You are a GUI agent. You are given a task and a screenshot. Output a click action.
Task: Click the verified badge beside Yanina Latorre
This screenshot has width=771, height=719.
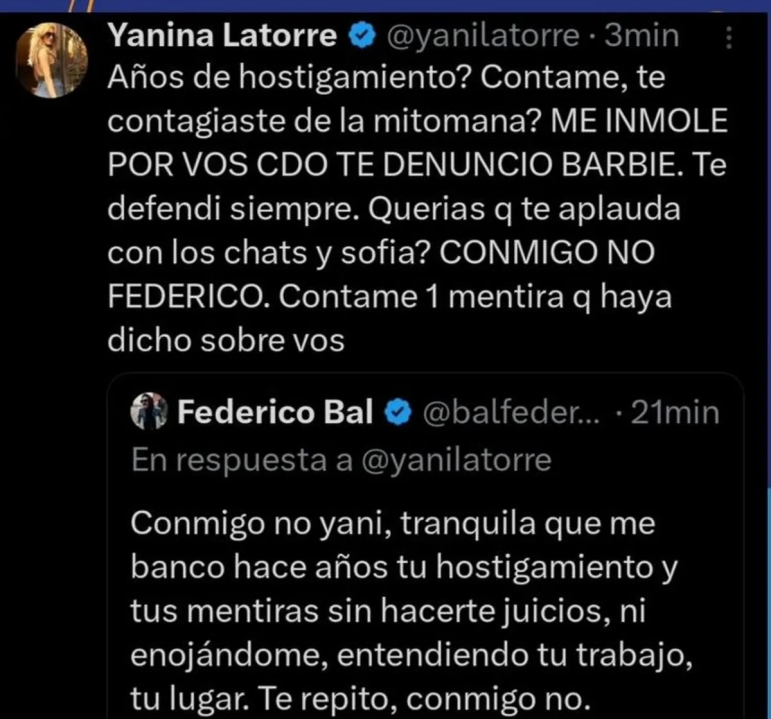pyautogui.click(x=360, y=37)
